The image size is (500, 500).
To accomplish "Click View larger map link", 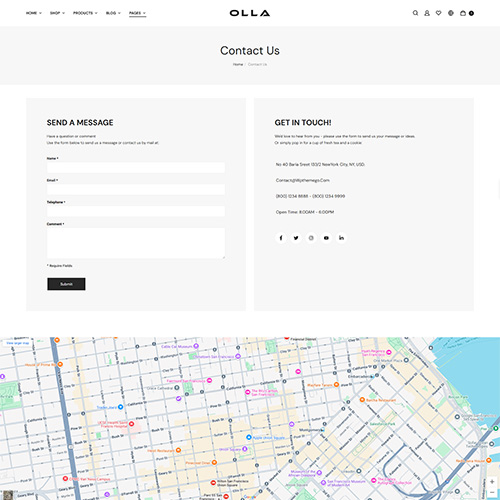I will click(17, 343).
